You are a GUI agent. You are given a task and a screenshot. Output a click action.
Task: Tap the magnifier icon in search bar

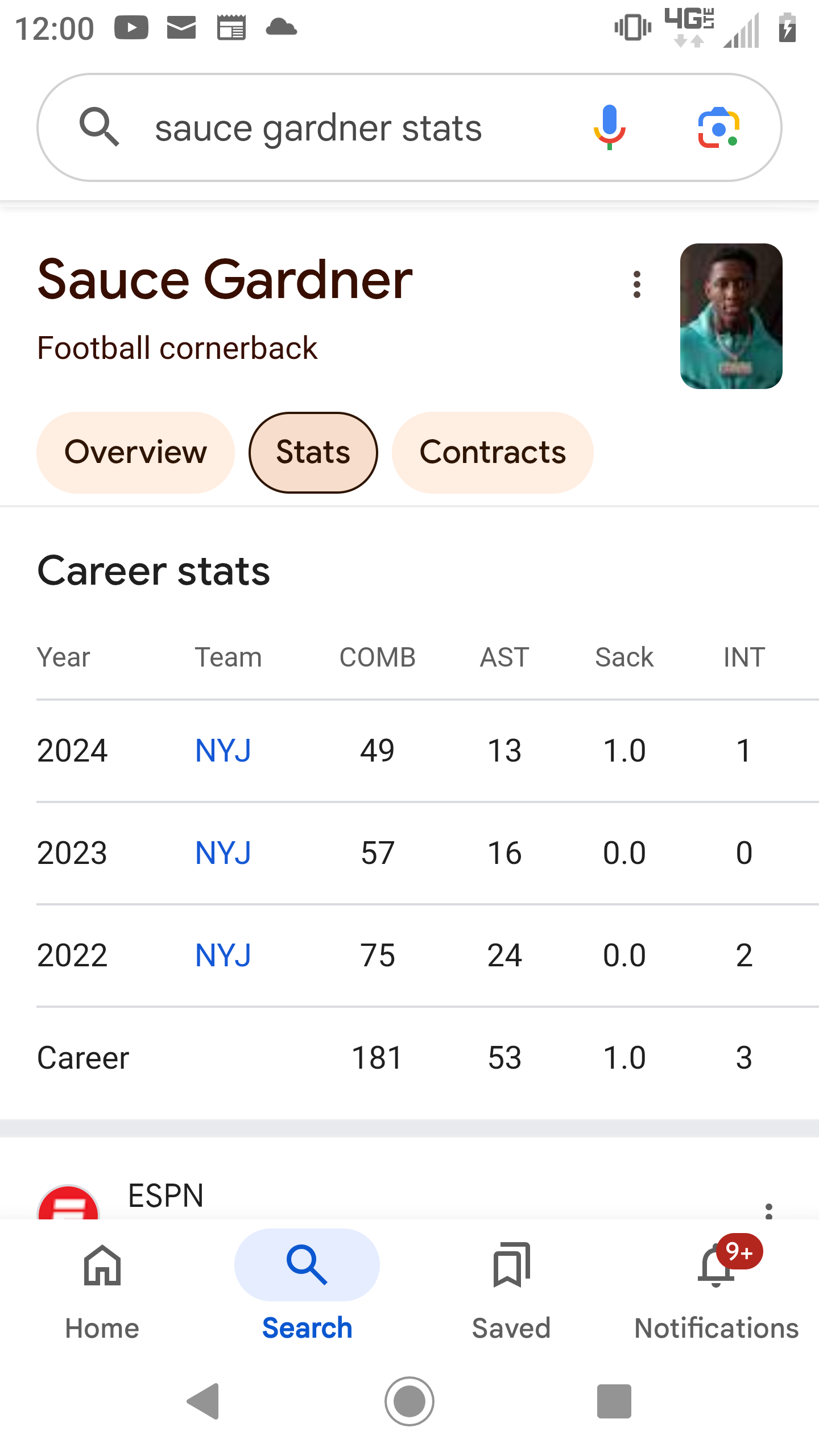pyautogui.click(x=99, y=127)
